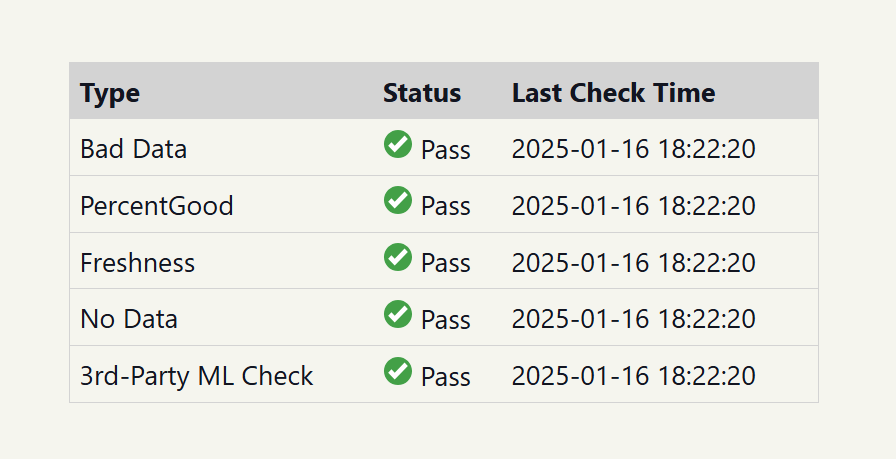
Task: Click the timestamp in the PercentGood row
Action: 633,205
